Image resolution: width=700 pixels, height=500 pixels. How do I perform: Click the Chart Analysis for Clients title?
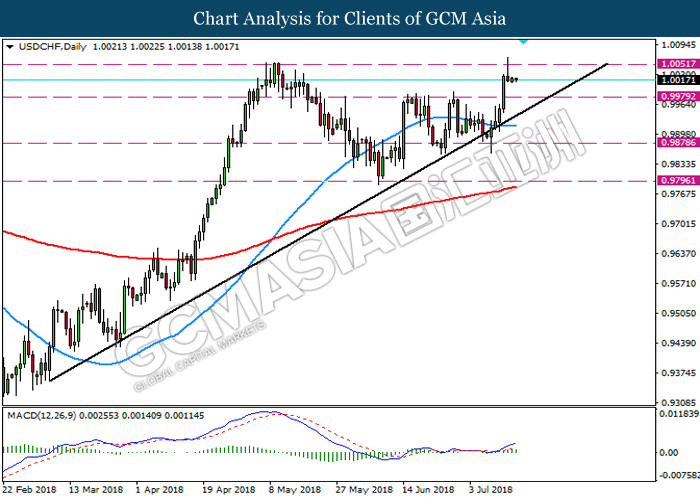point(350,18)
